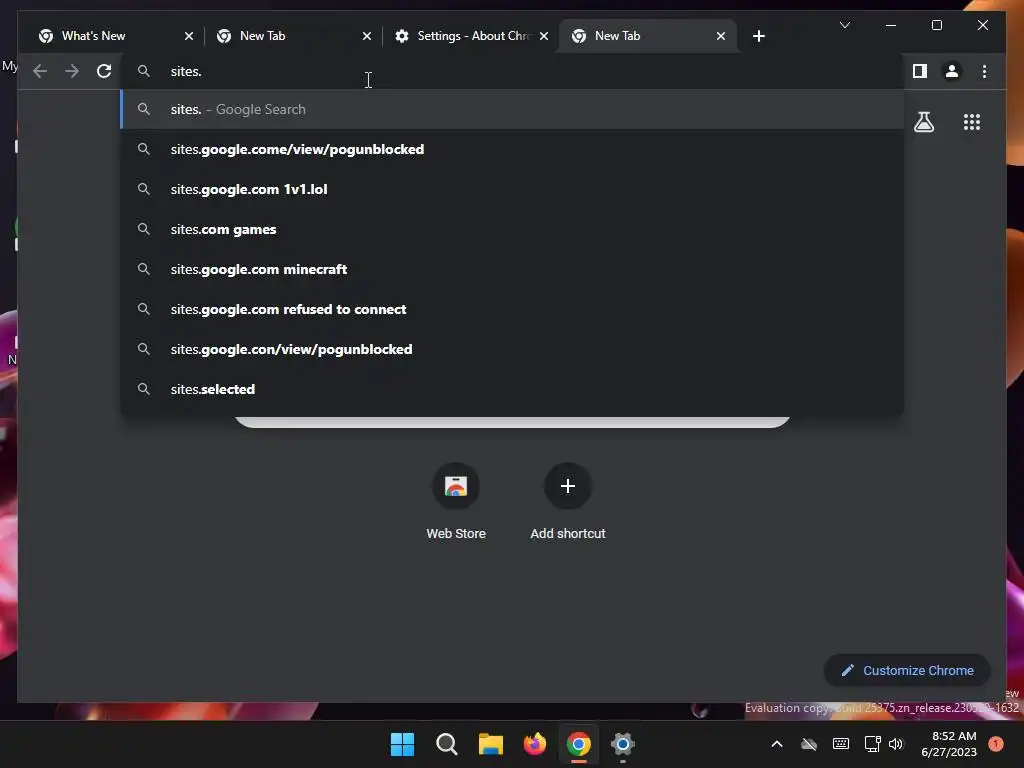Open the notification badge in taskbar
The width and height of the screenshot is (1024, 768).
pos(996,744)
